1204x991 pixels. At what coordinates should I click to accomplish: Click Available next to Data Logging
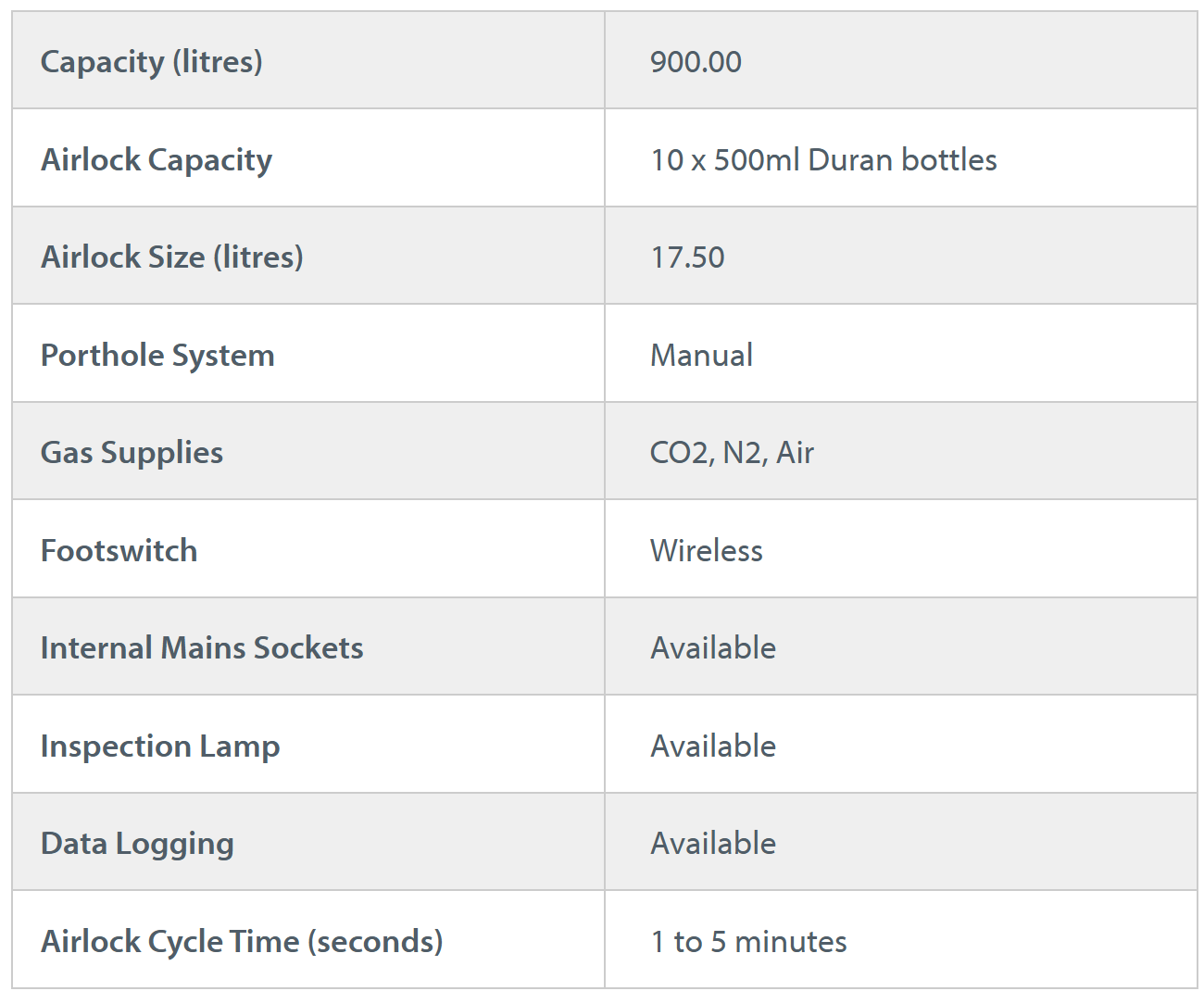[713, 844]
